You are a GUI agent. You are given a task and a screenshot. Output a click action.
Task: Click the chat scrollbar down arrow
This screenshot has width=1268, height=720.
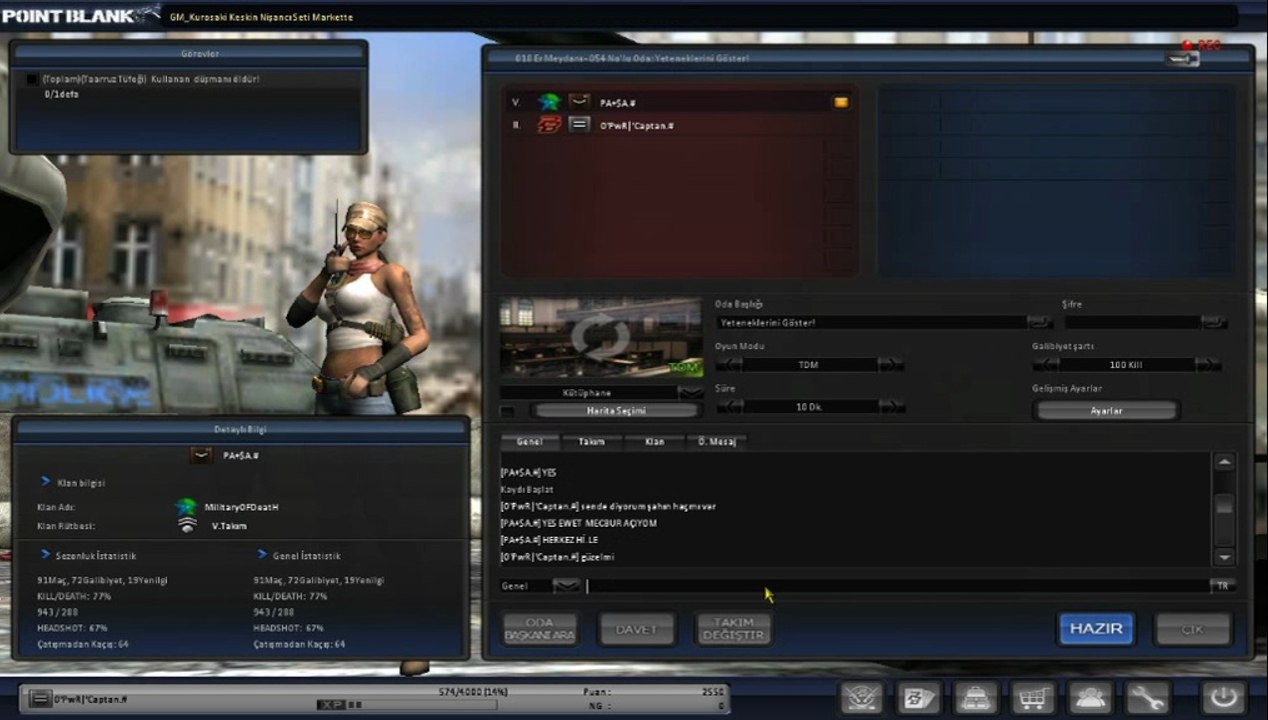pos(1224,557)
